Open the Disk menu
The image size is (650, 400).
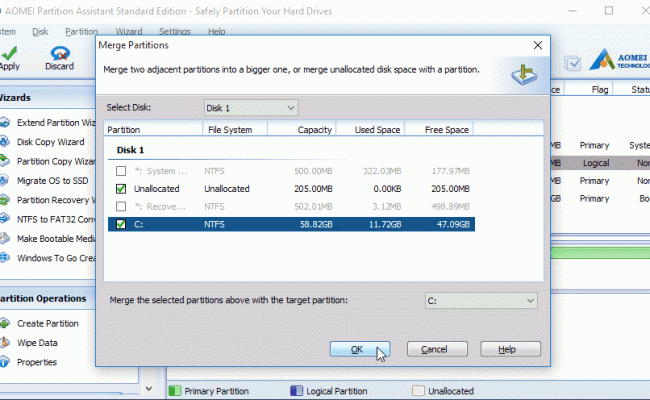click(x=40, y=32)
